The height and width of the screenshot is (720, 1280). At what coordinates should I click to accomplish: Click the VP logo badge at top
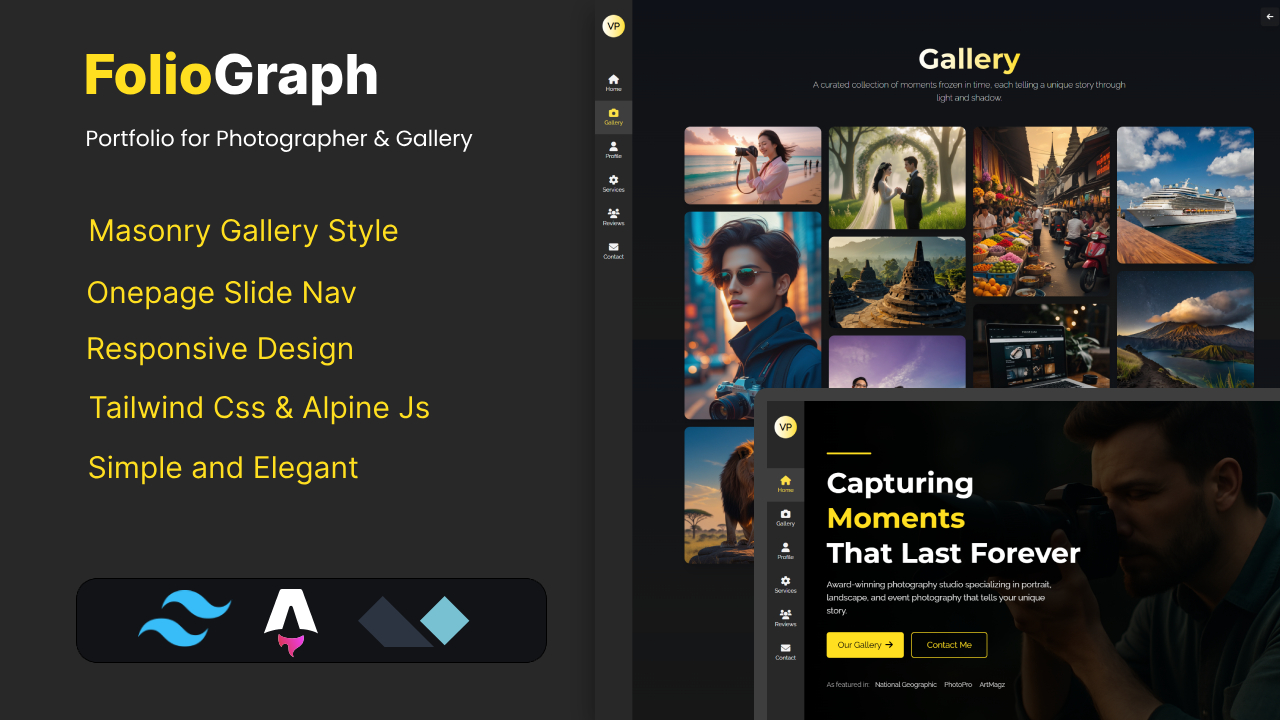point(613,26)
